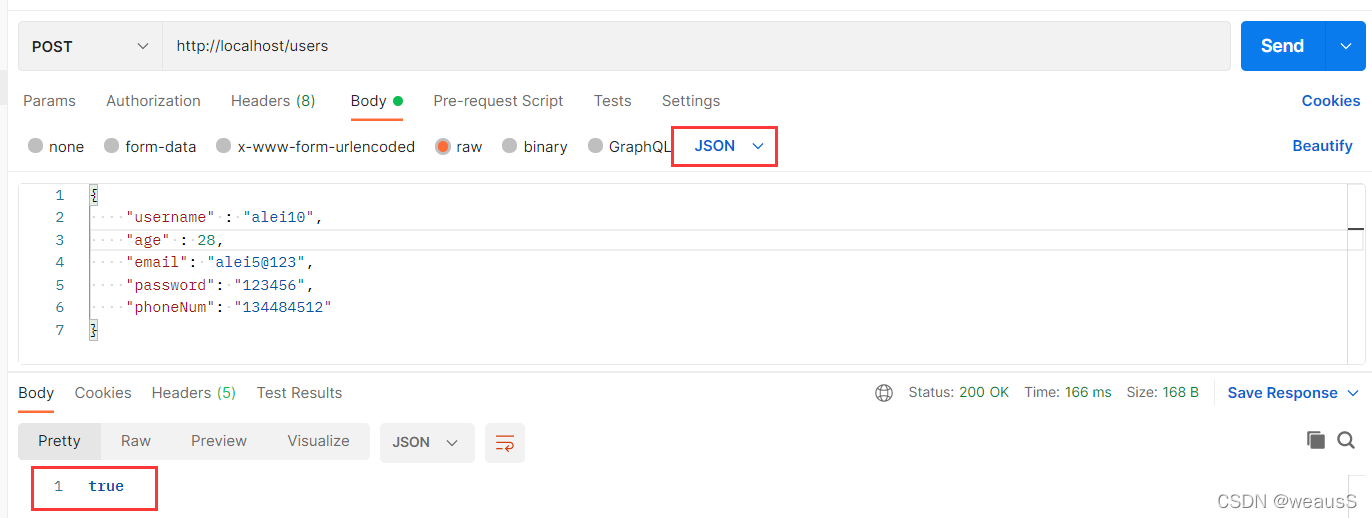Select the binary body type

534,146
